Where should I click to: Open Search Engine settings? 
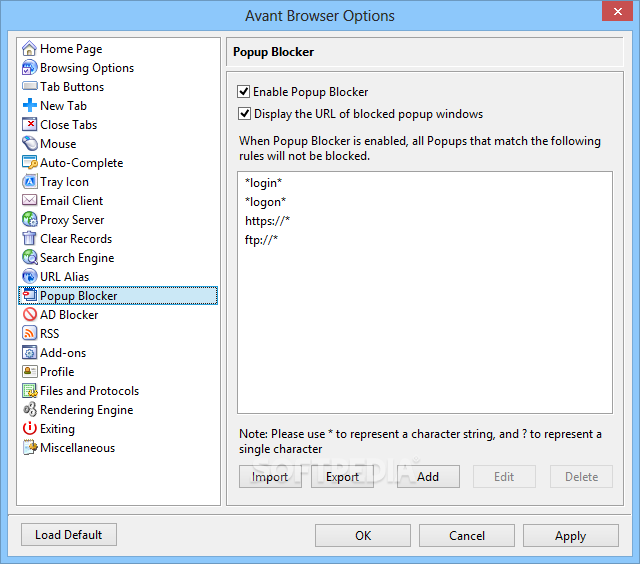click(77, 258)
